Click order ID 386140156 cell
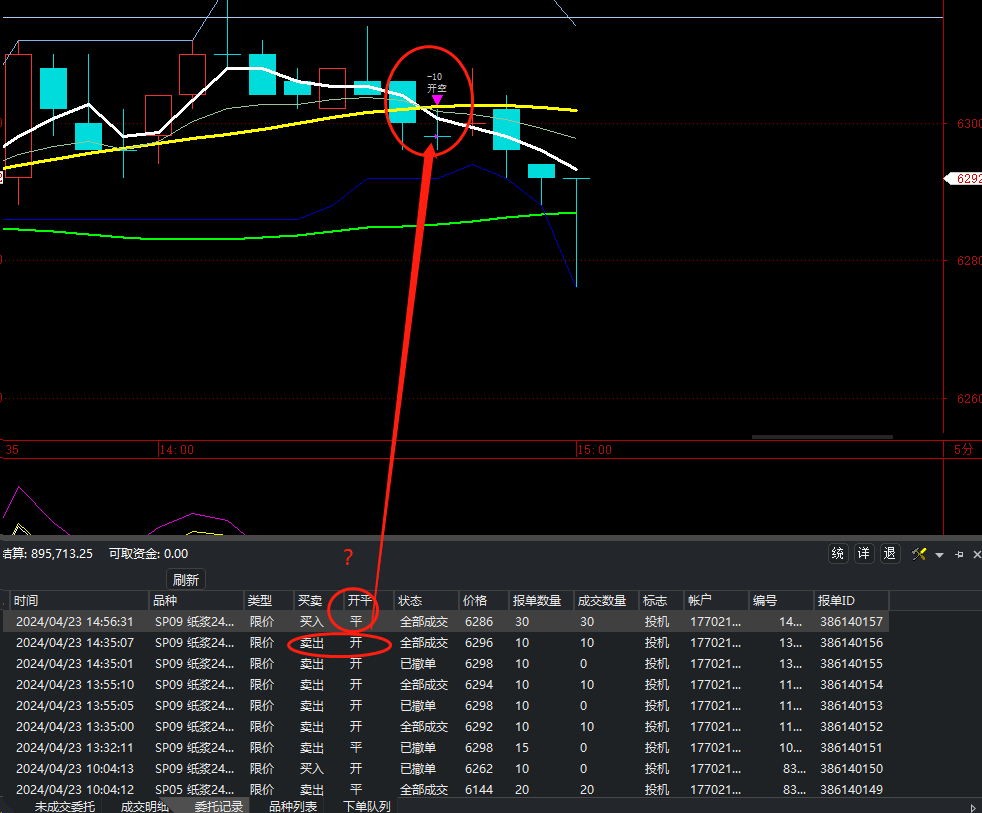The image size is (982, 813). (x=851, y=643)
